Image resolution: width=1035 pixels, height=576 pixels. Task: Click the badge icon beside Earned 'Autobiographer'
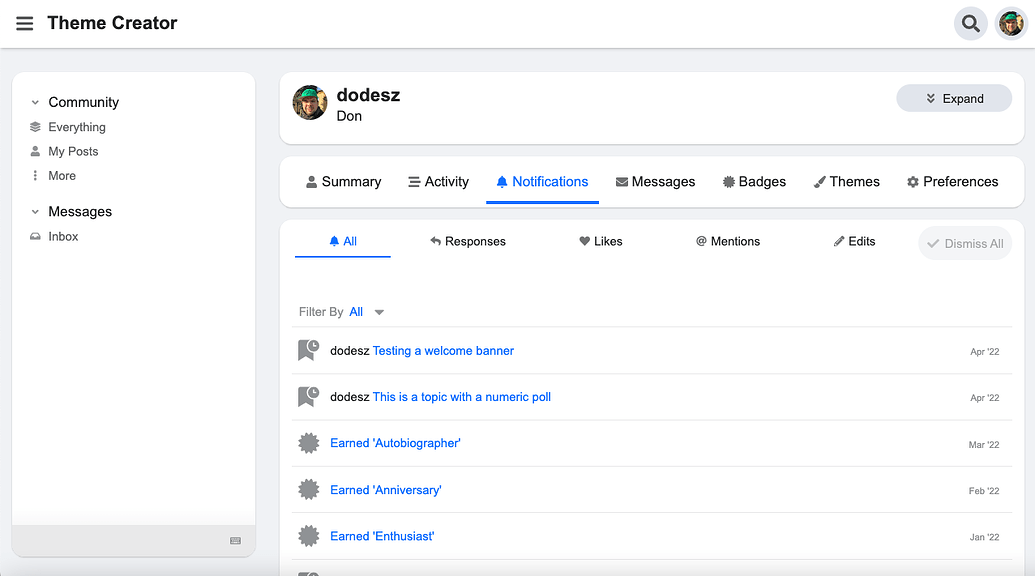coord(309,443)
